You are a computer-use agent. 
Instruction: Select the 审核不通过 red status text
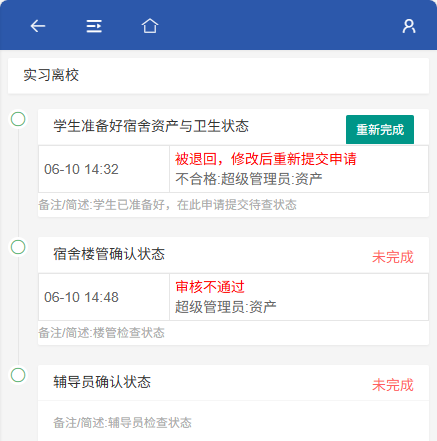(210, 287)
